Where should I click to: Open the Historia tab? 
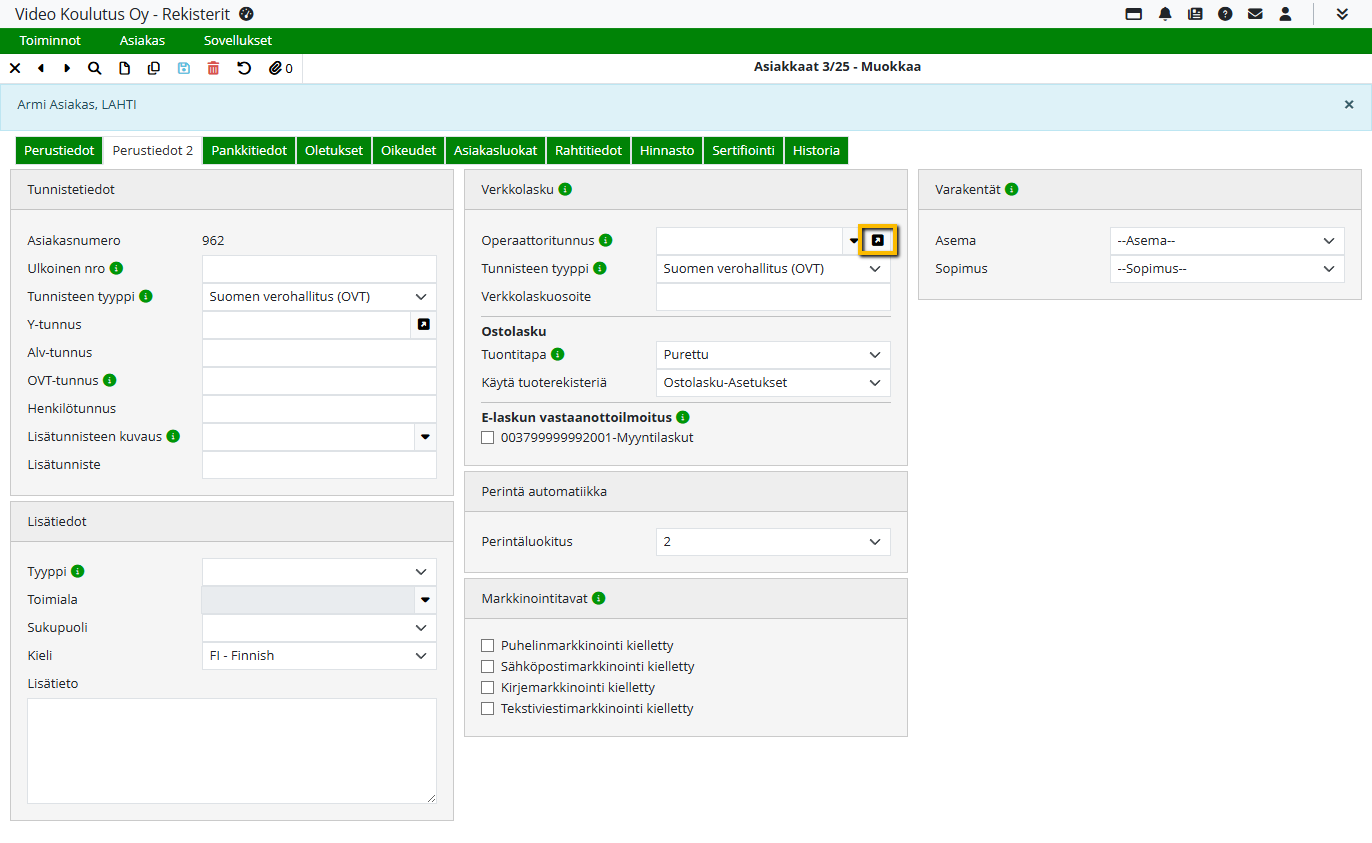pyautogui.click(x=816, y=151)
